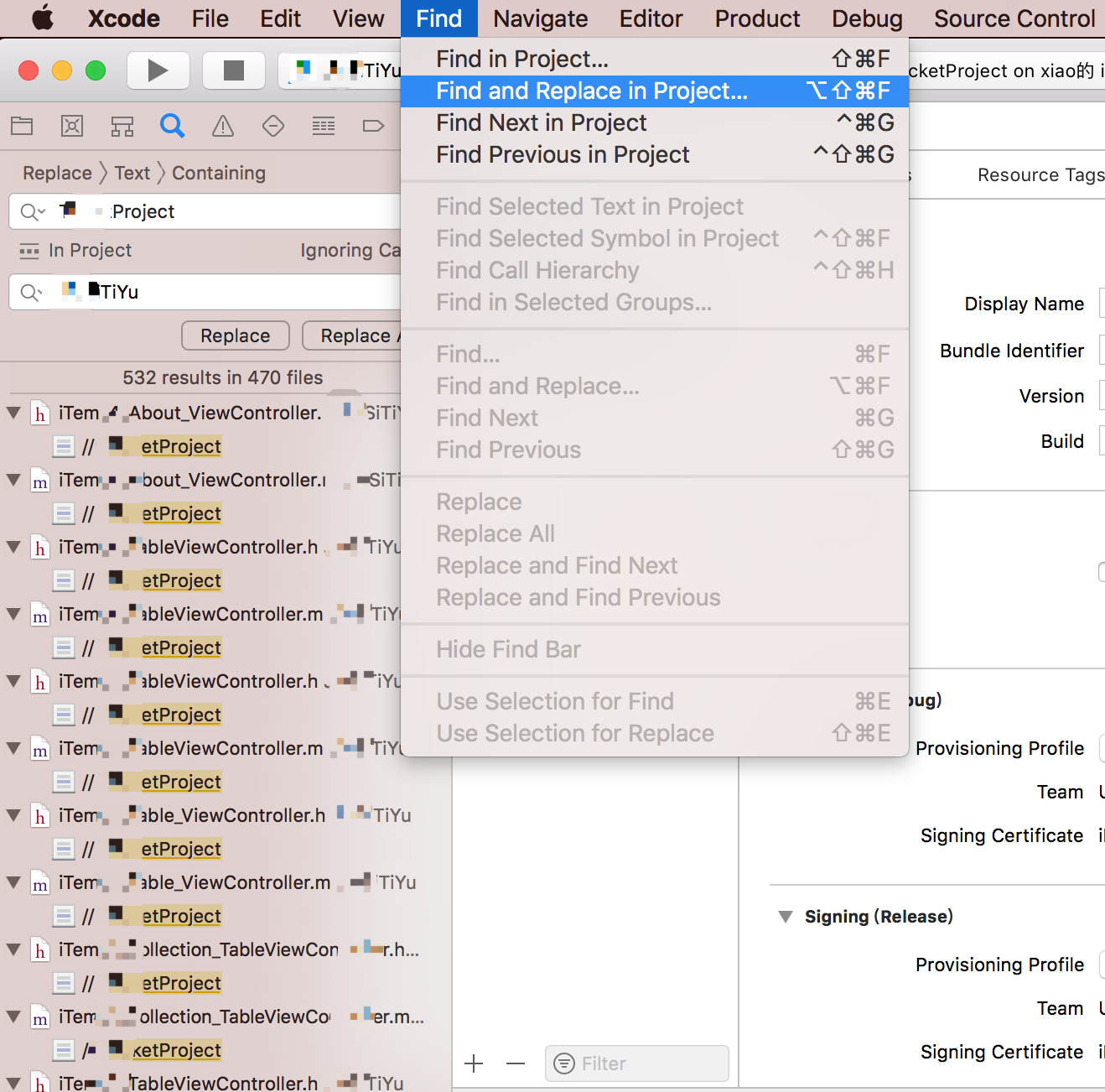Click the plus button beside Filter
This screenshot has width=1105, height=1092.
pyautogui.click(x=474, y=1064)
